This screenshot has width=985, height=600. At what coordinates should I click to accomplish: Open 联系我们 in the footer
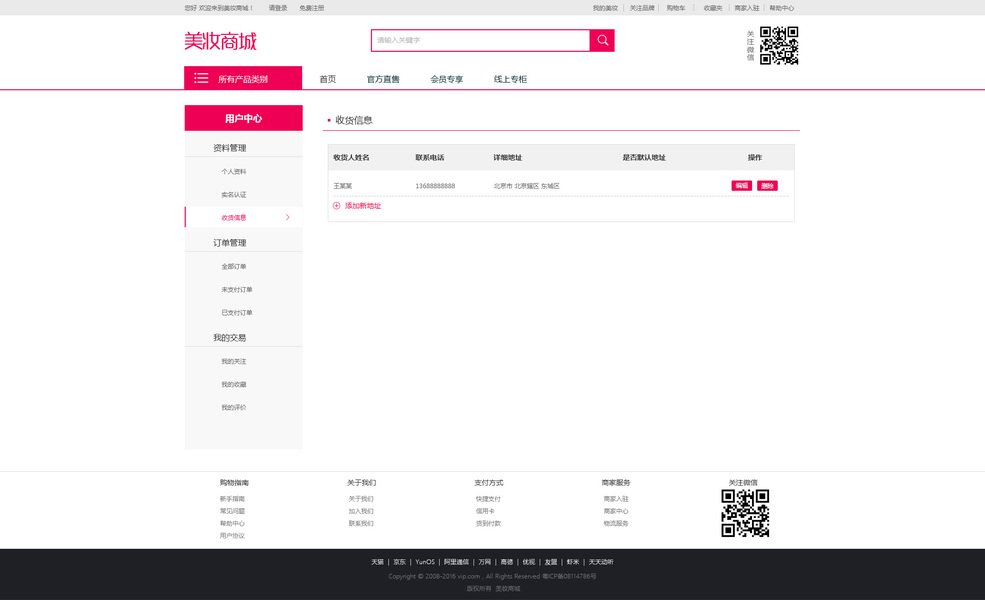[361, 523]
